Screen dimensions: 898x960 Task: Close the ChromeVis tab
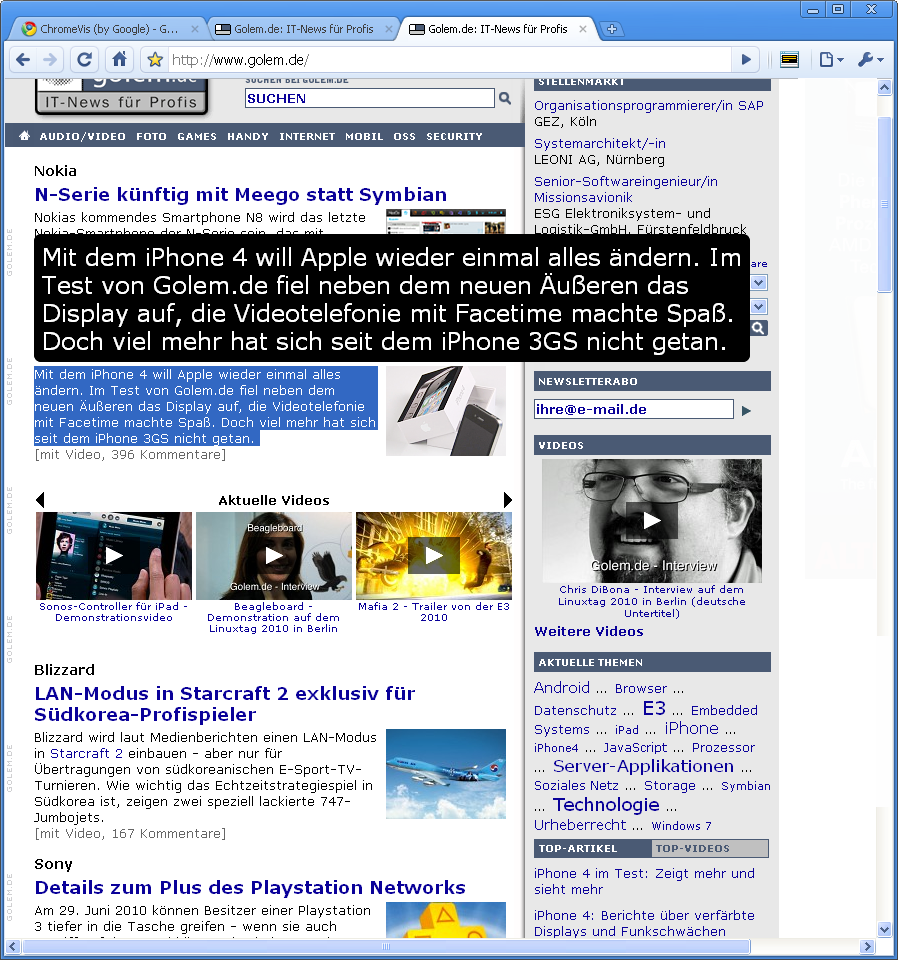click(x=195, y=29)
